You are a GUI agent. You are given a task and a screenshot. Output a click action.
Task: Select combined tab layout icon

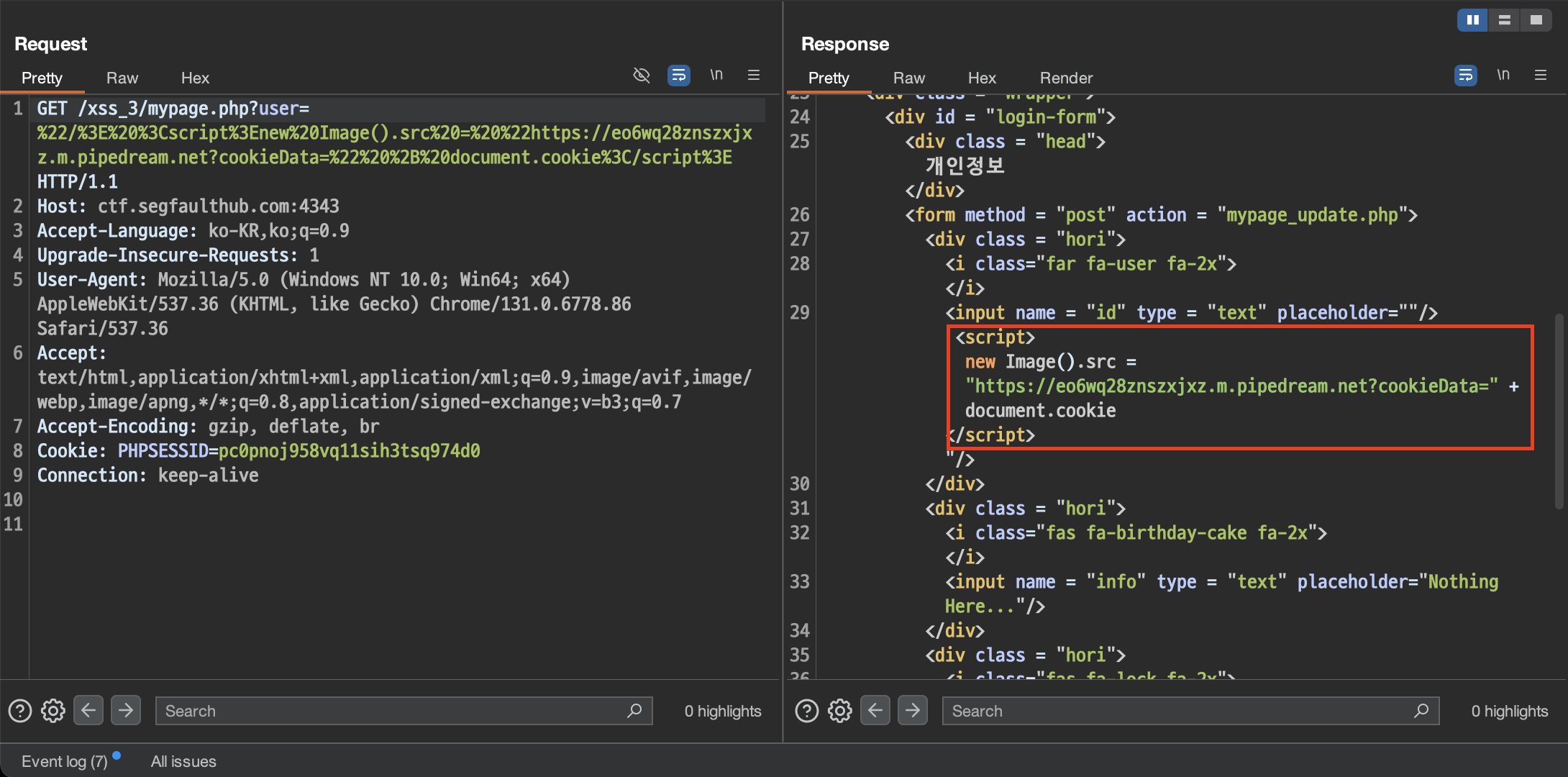[x=1536, y=20]
